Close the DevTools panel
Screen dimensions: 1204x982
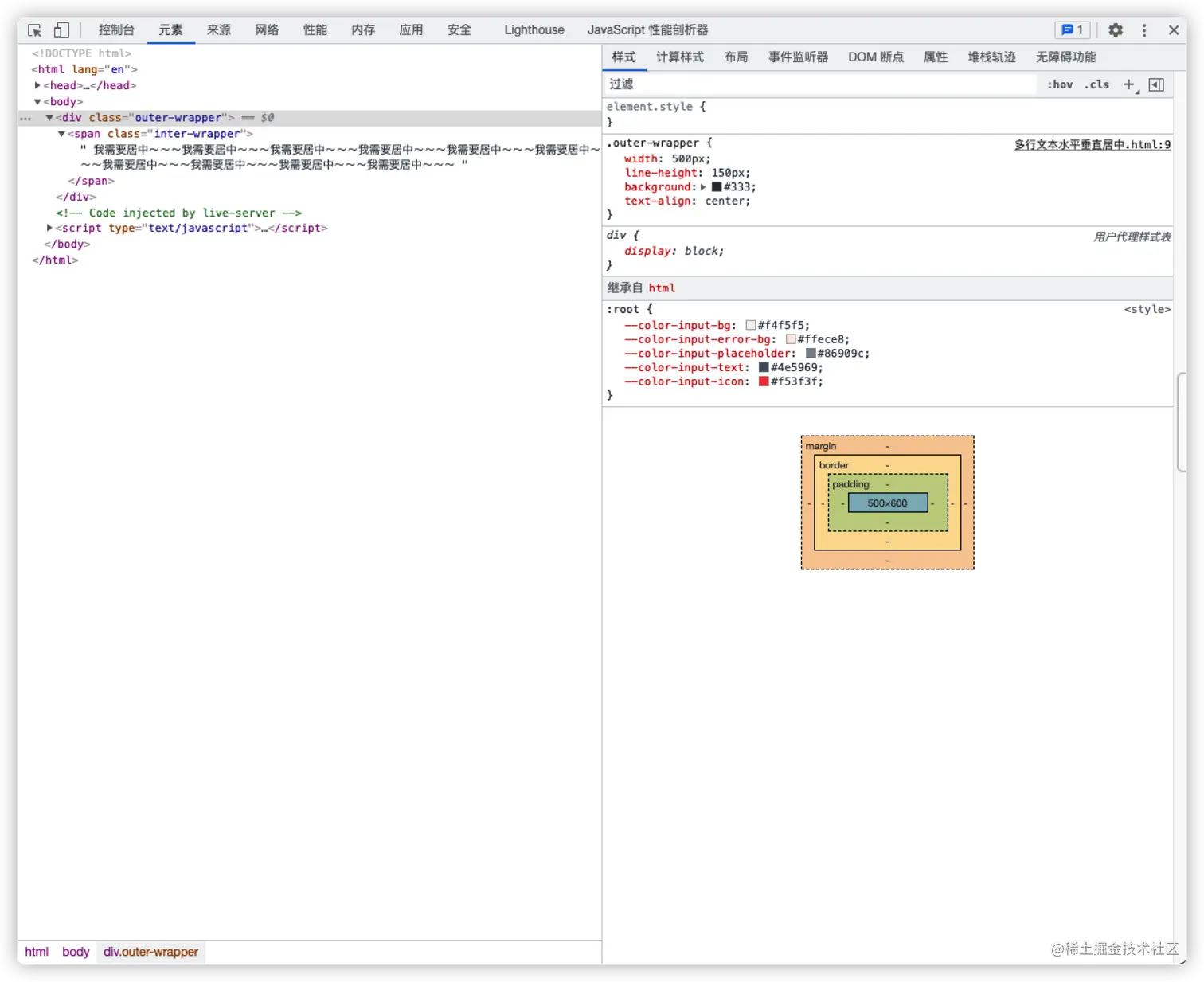coord(1174,30)
